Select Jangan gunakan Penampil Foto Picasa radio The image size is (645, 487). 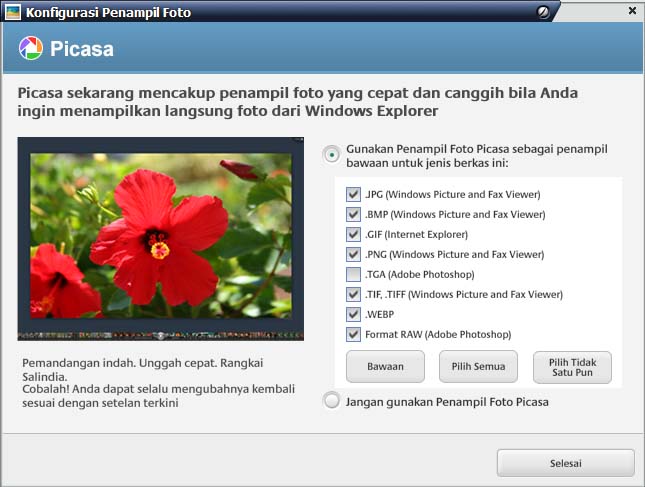pyautogui.click(x=332, y=401)
